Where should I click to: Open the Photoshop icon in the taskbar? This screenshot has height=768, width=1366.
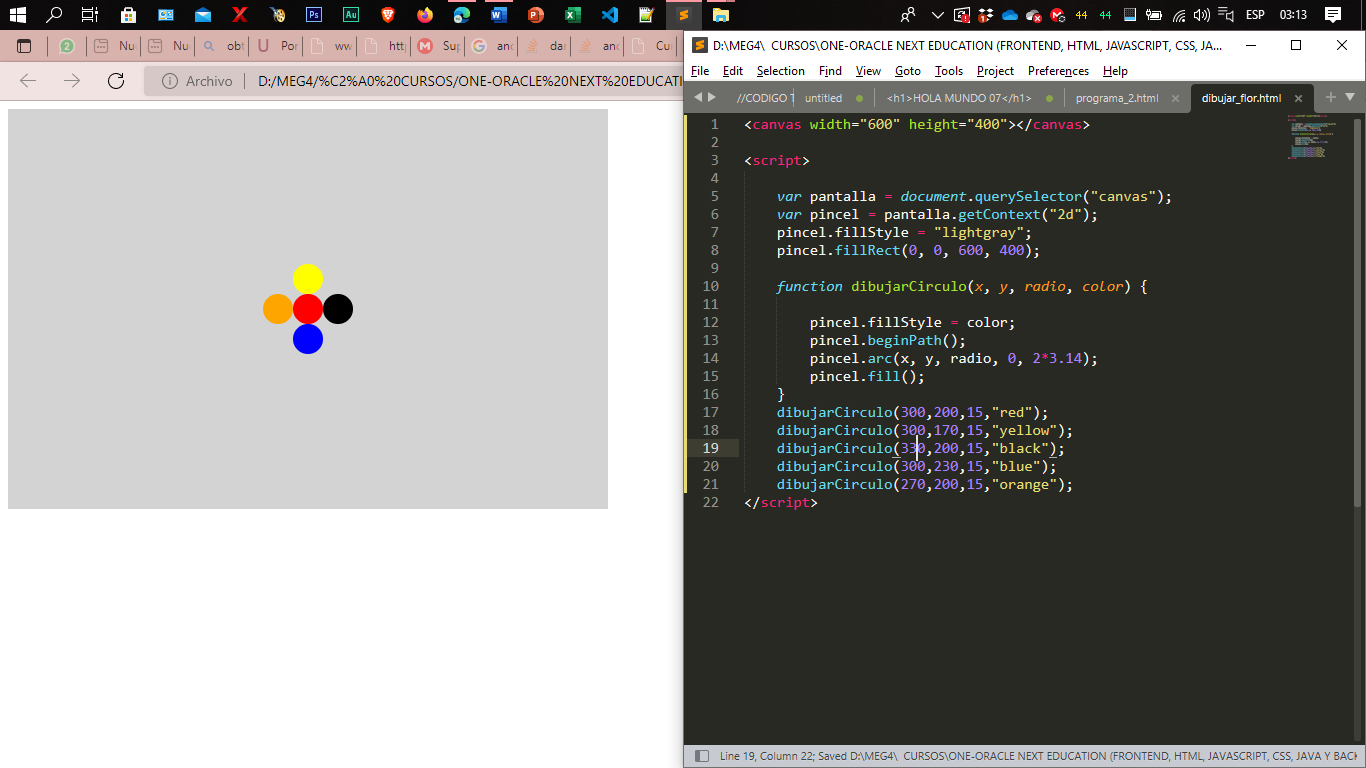tap(314, 15)
